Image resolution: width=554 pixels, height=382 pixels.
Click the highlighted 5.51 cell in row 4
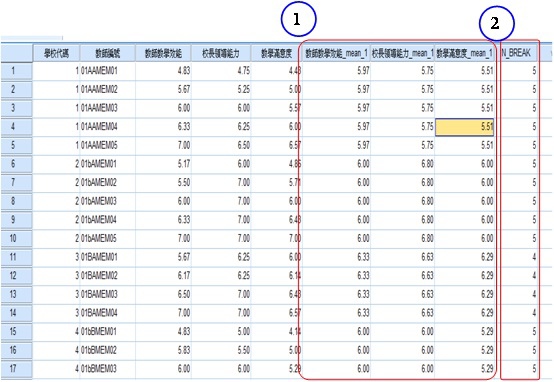point(464,127)
